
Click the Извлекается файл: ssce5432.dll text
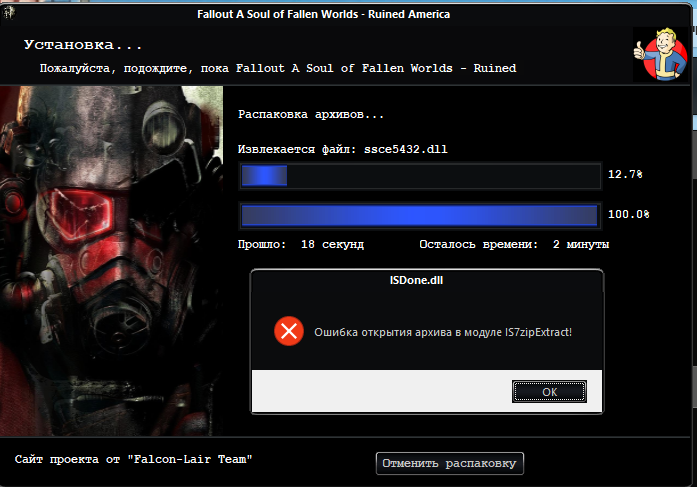coord(343,149)
